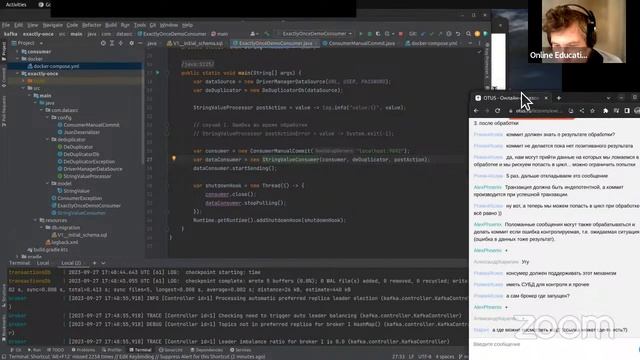Screen dimensions: 640x360
Task: Open the IDE search everywhere magnifier
Action: 468,34
